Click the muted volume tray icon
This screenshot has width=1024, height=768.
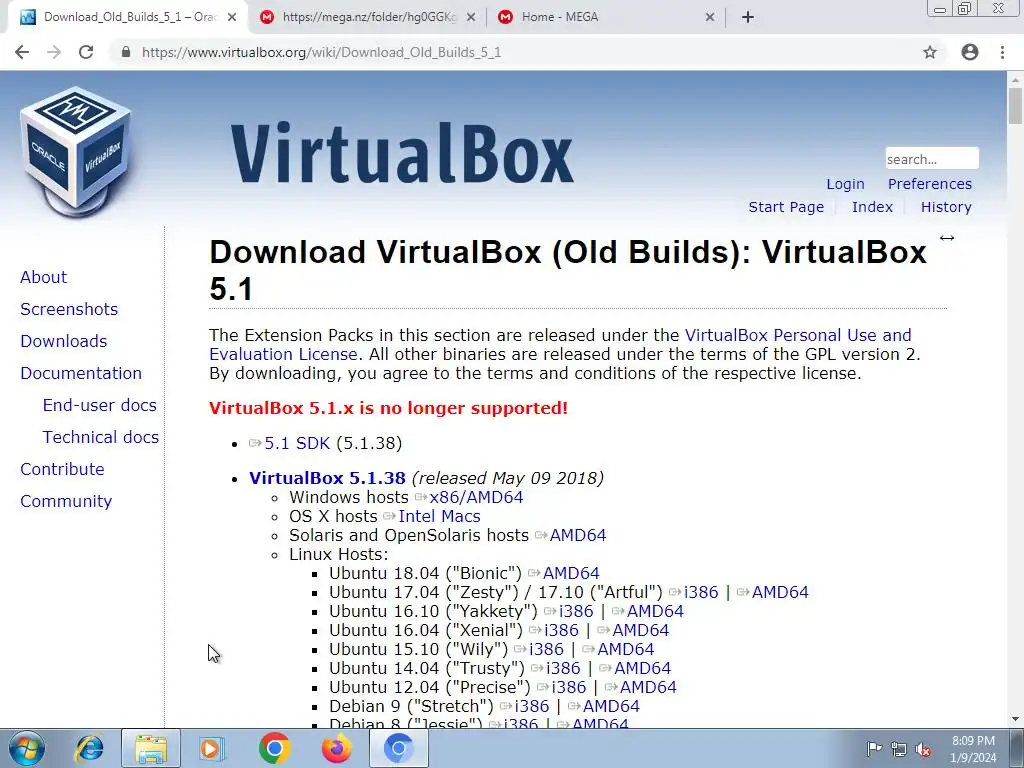point(923,750)
